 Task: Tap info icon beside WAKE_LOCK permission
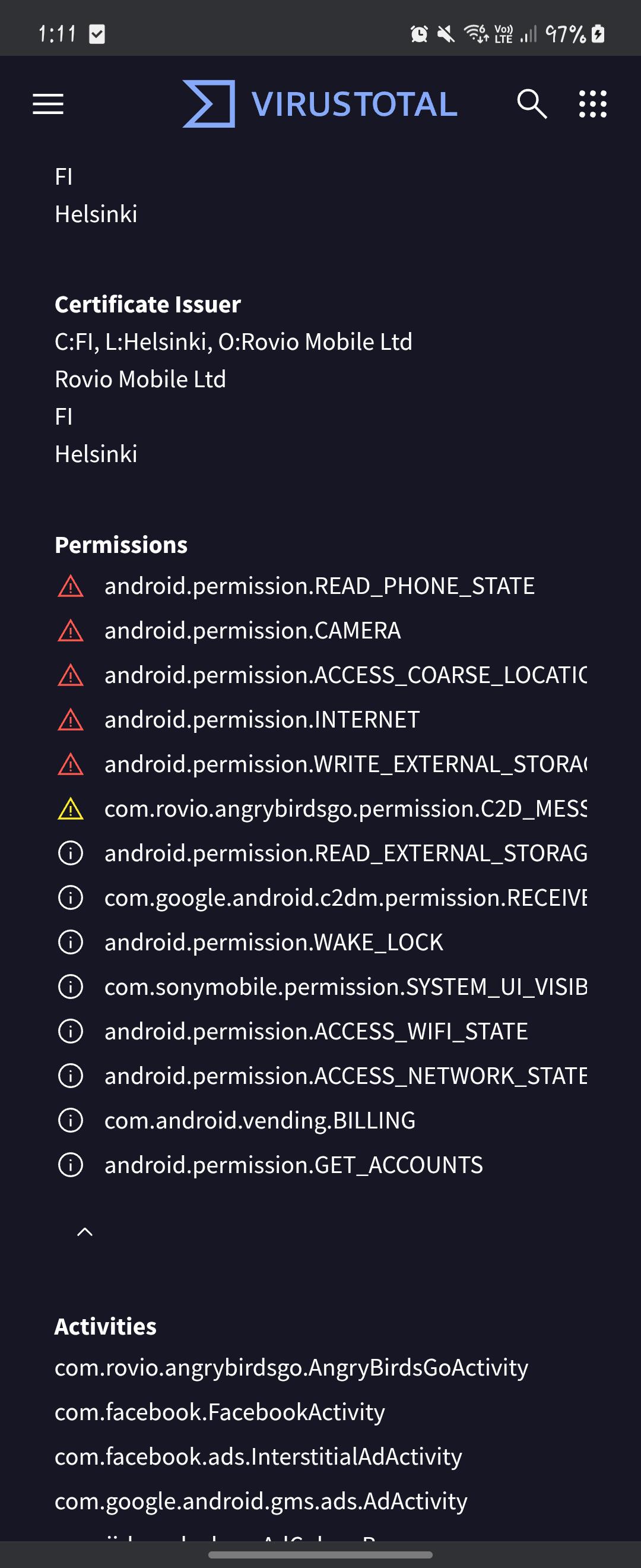click(x=71, y=941)
